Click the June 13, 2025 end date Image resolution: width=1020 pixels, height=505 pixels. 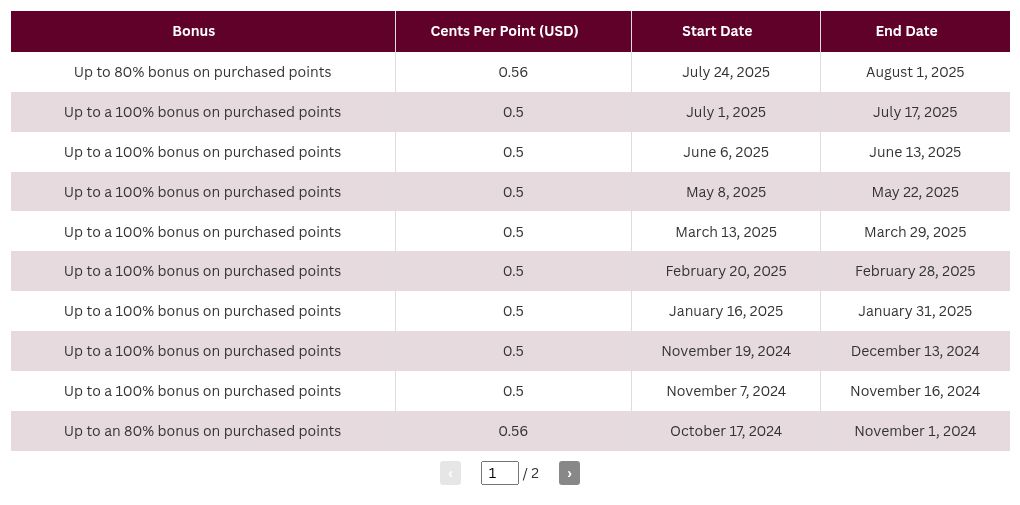click(x=915, y=152)
